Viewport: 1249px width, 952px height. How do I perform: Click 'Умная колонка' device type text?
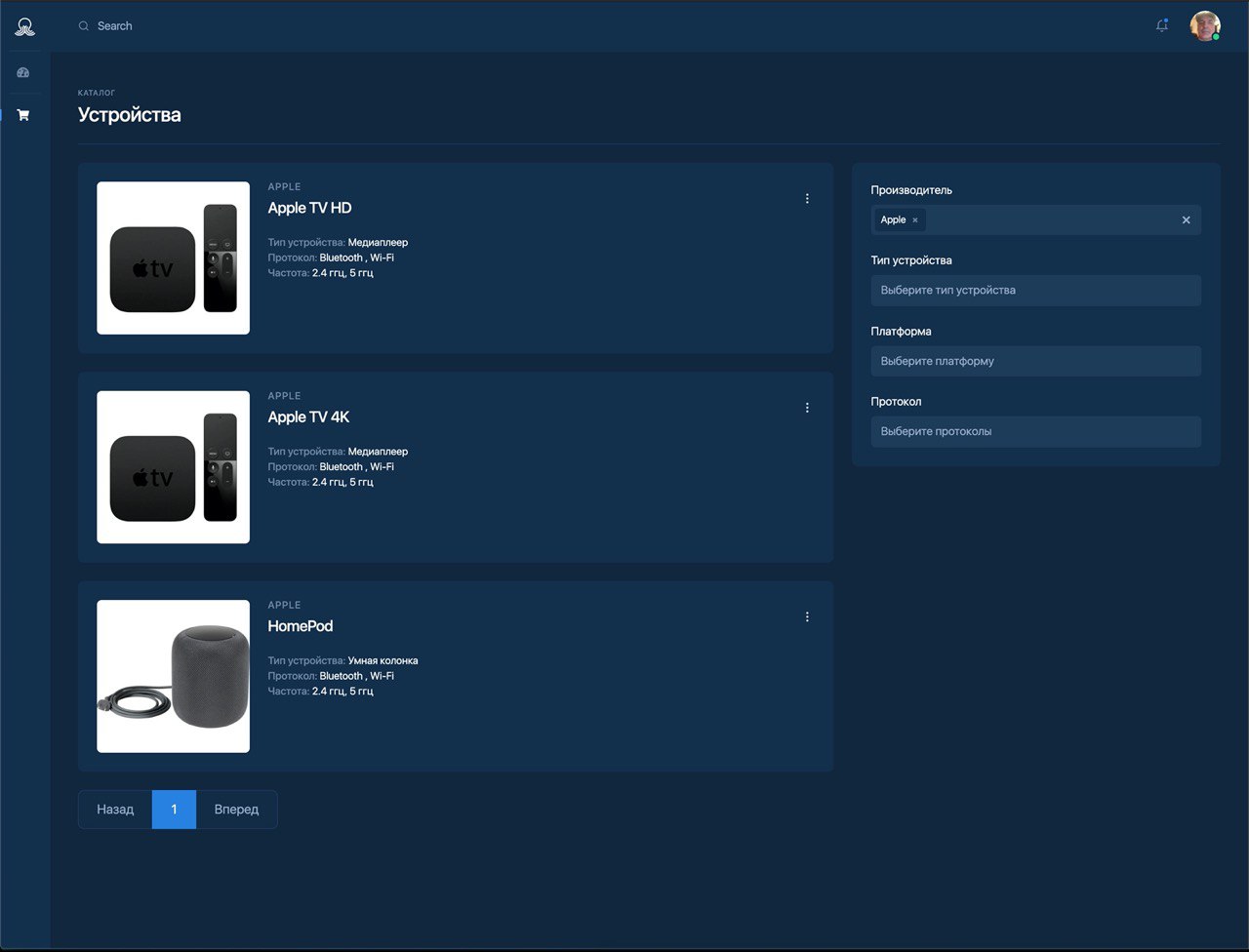(383, 660)
